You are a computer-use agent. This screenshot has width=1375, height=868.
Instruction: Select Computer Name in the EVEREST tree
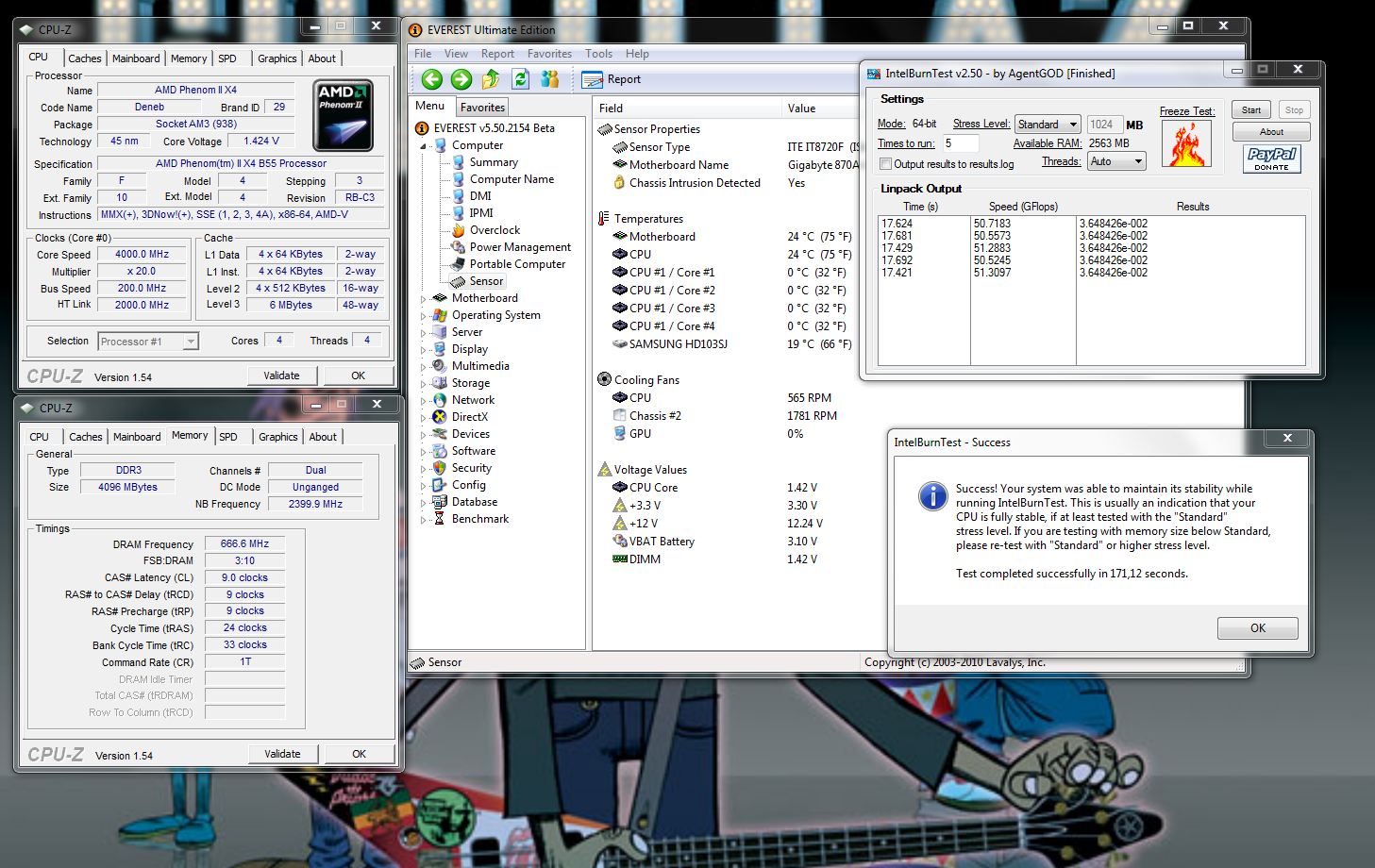click(511, 179)
